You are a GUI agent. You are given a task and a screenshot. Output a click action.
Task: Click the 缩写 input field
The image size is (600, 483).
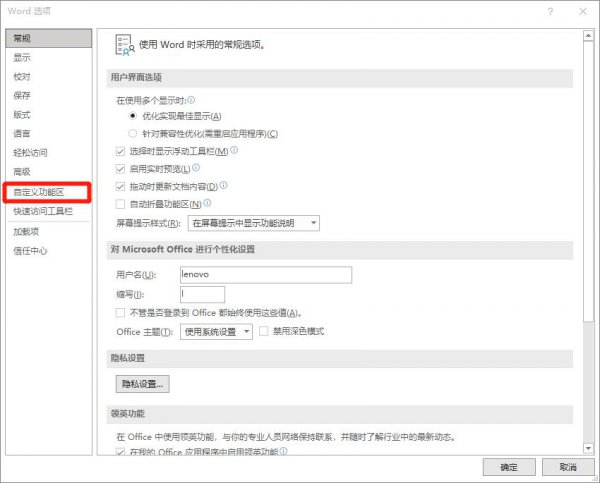(202, 294)
